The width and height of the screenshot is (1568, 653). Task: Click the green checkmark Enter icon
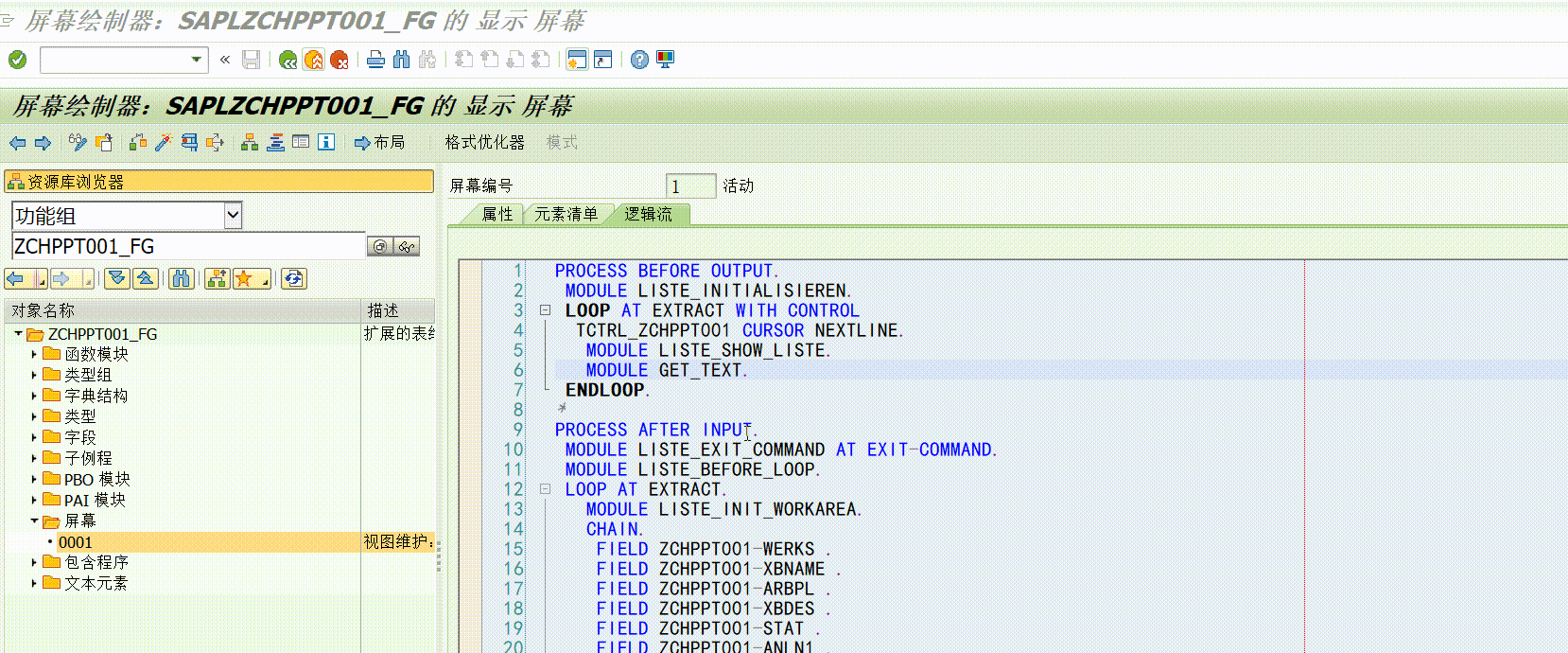pyautogui.click(x=17, y=60)
